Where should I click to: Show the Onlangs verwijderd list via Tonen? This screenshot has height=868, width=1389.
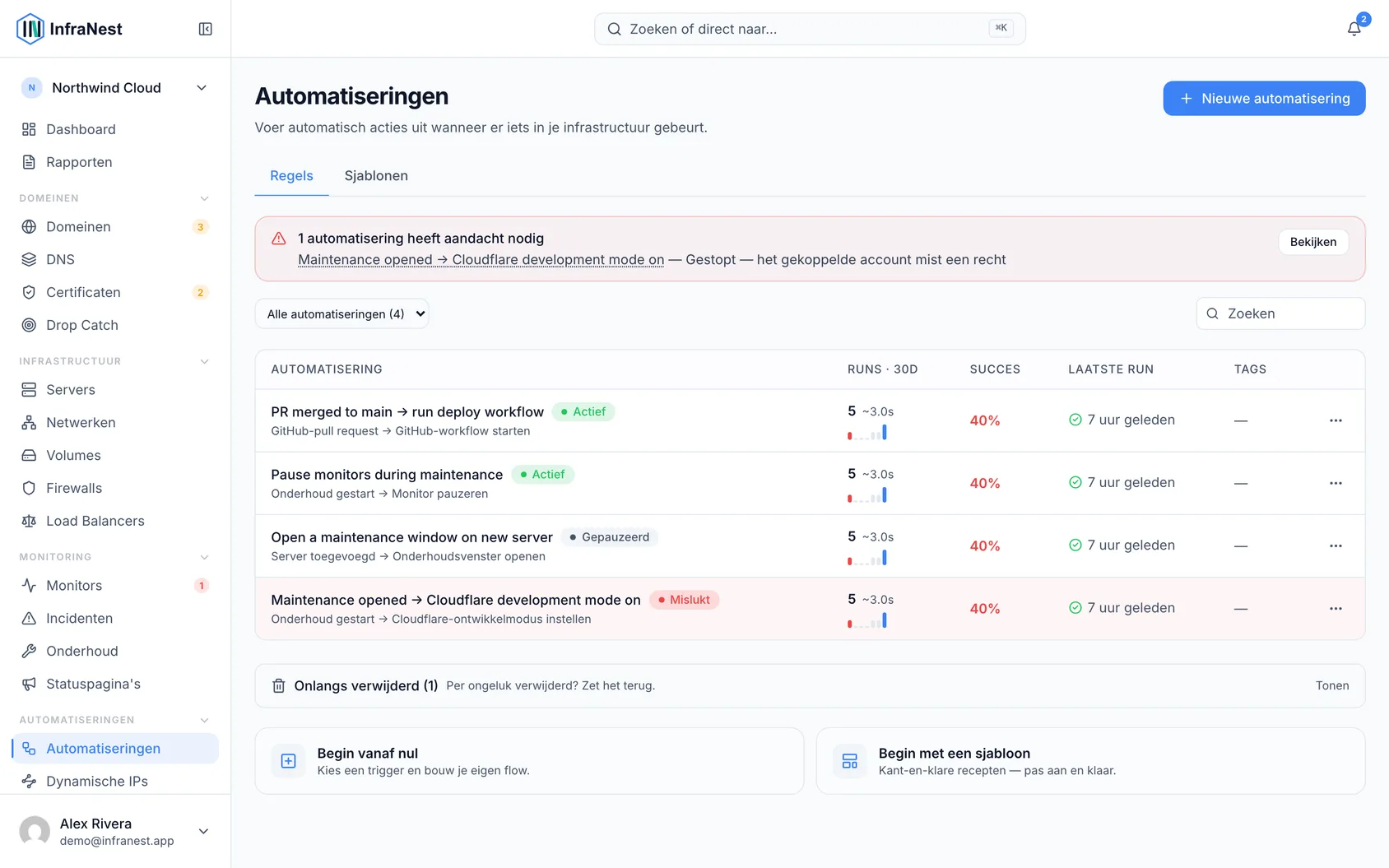1331,685
